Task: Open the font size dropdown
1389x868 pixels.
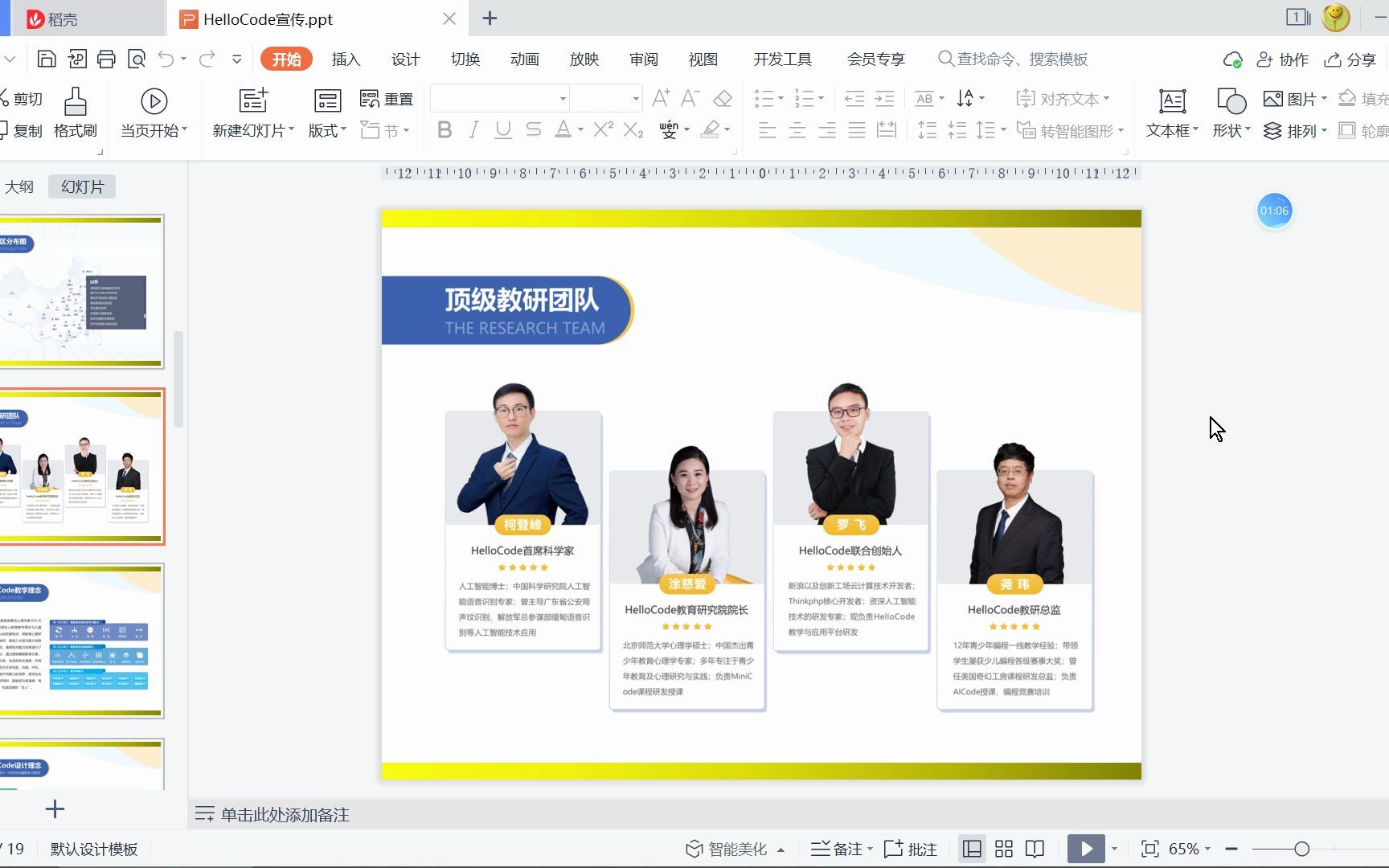Action: point(637,98)
